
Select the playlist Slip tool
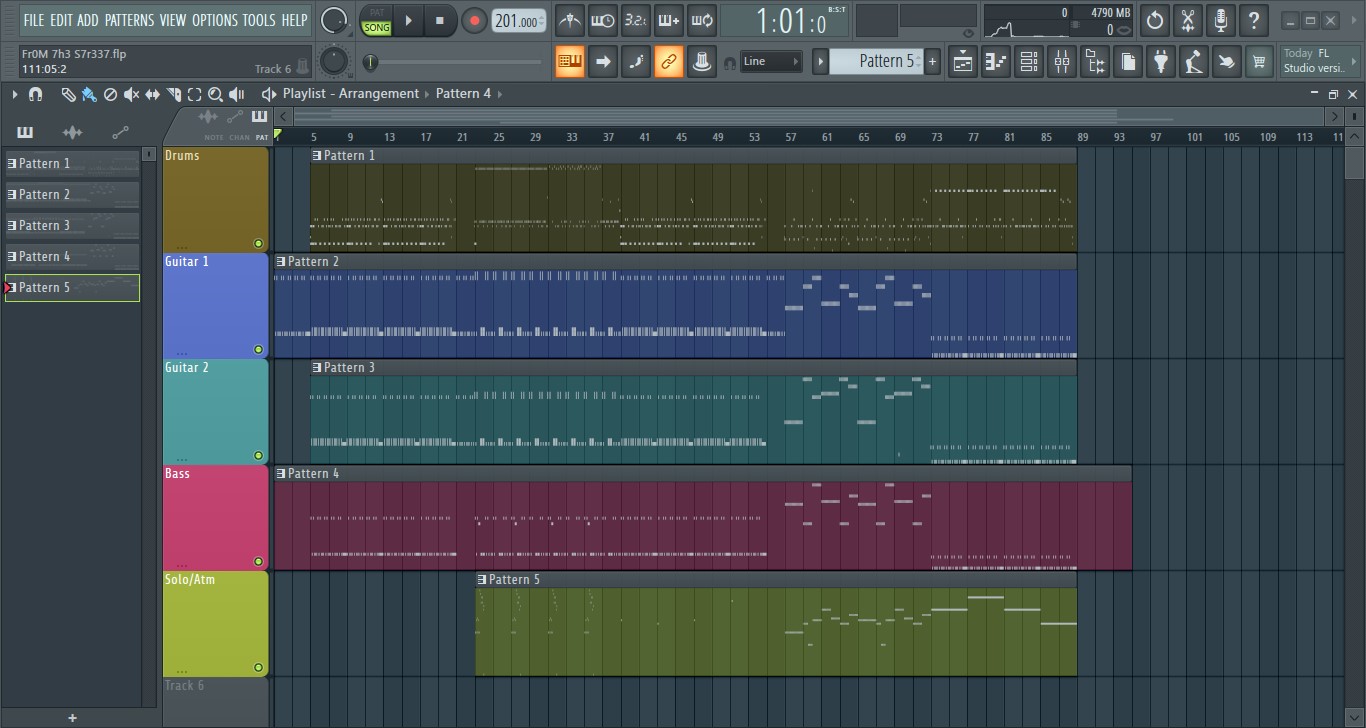[x=152, y=94]
